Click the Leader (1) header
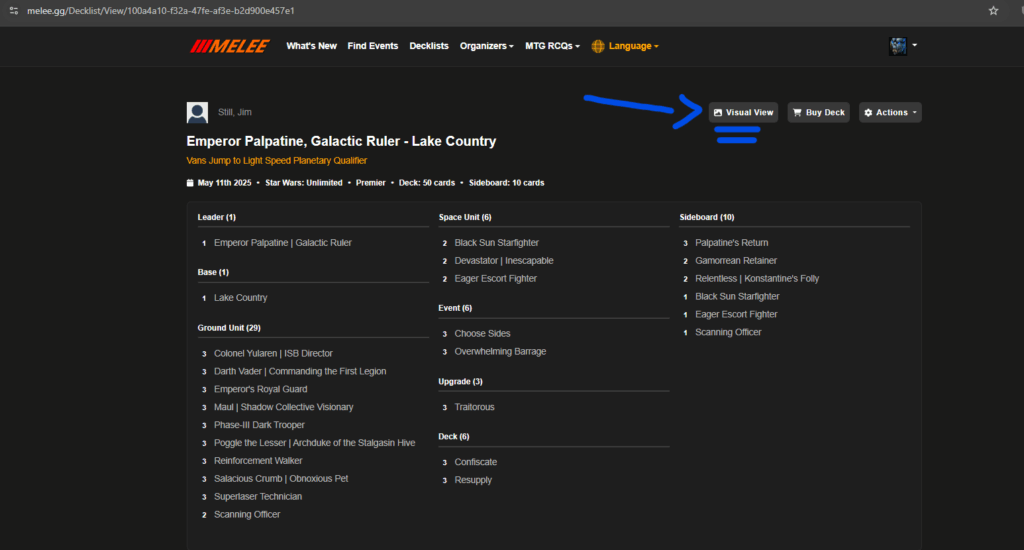The height and width of the screenshot is (550, 1024). (x=217, y=218)
